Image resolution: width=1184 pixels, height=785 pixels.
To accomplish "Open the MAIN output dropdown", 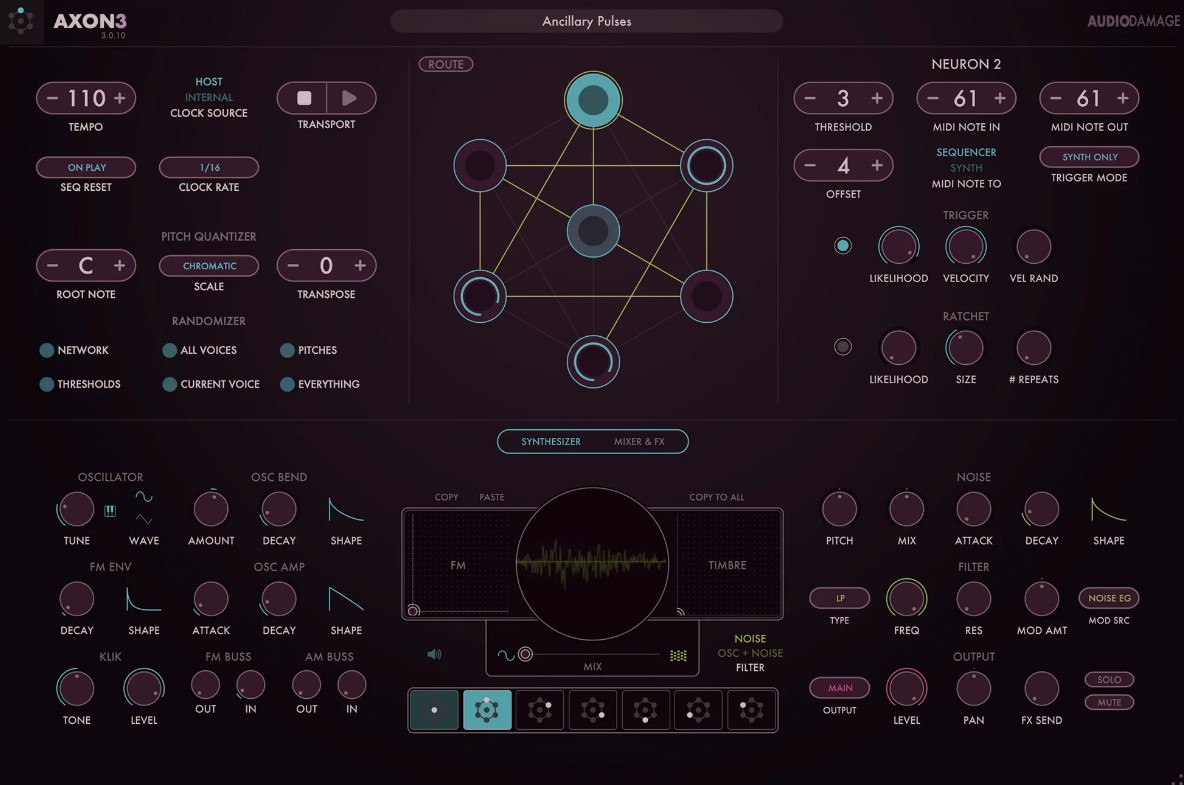I will (840, 688).
